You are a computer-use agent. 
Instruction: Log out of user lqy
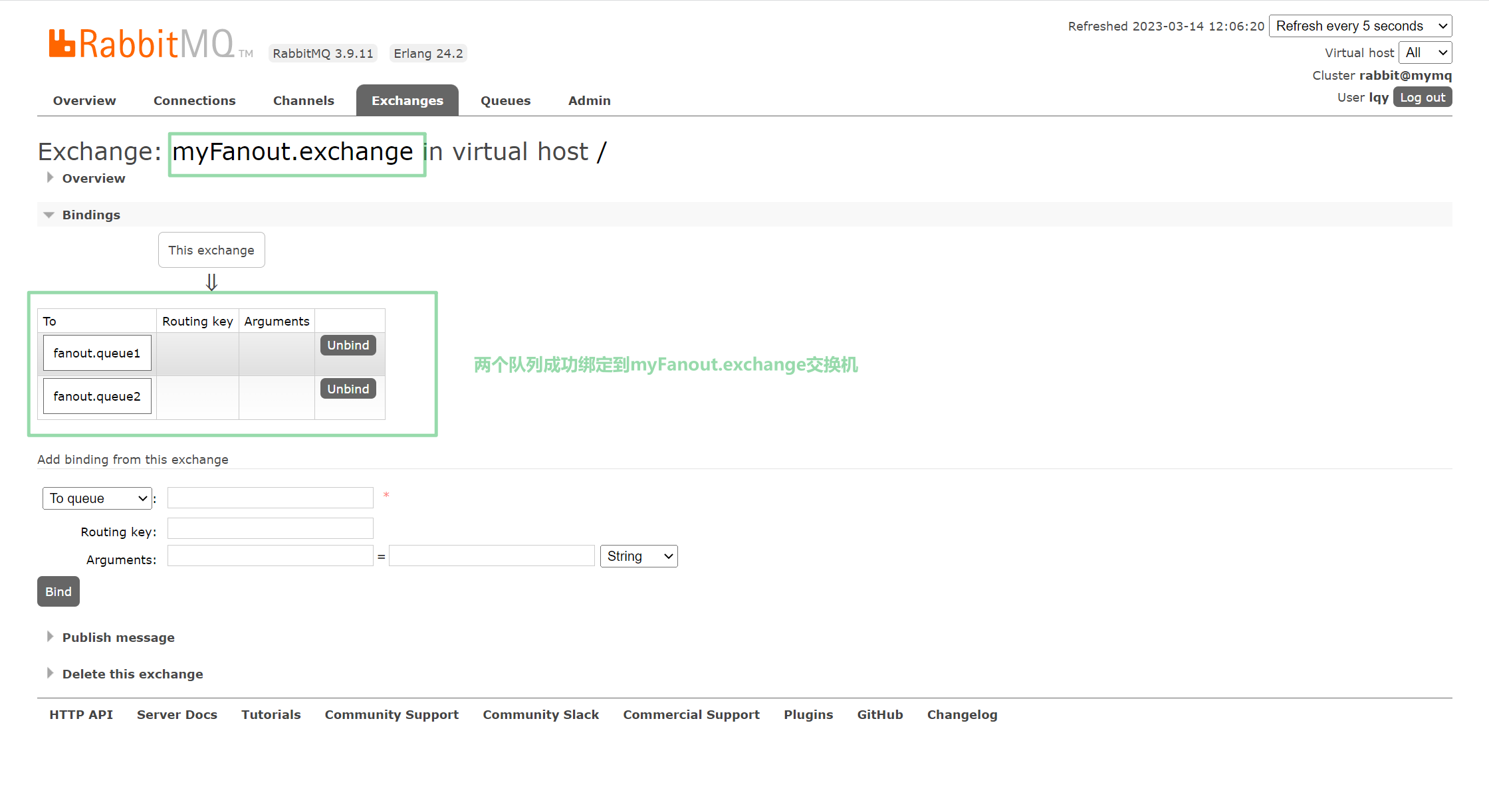pyautogui.click(x=1422, y=98)
